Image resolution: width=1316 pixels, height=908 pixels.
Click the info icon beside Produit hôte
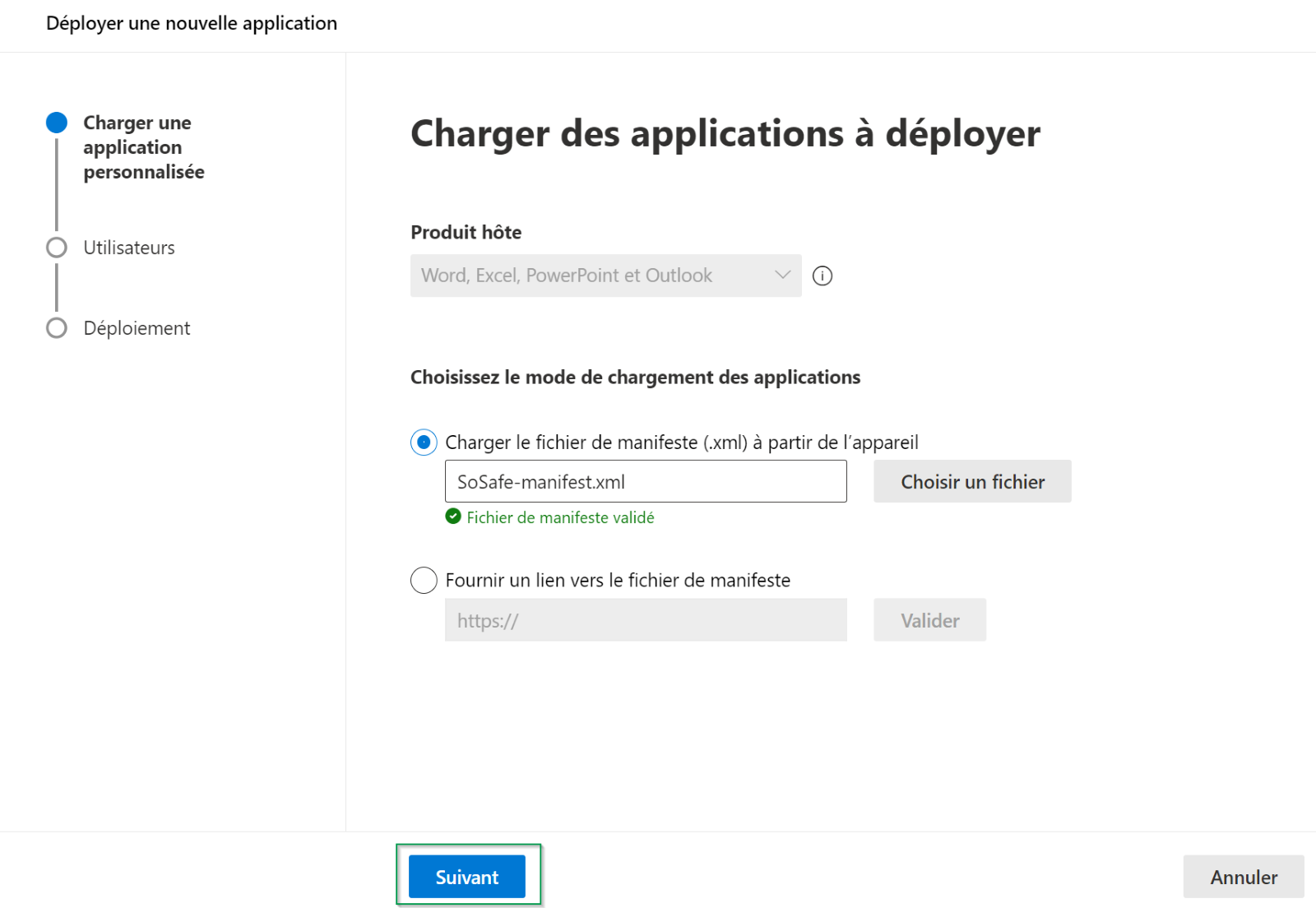click(x=822, y=276)
